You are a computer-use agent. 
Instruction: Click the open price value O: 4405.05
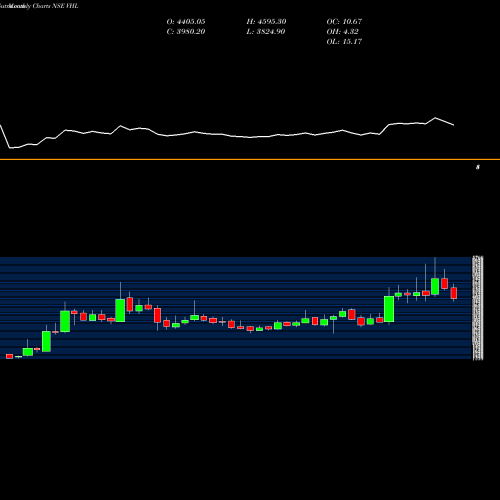pyautogui.click(x=186, y=22)
